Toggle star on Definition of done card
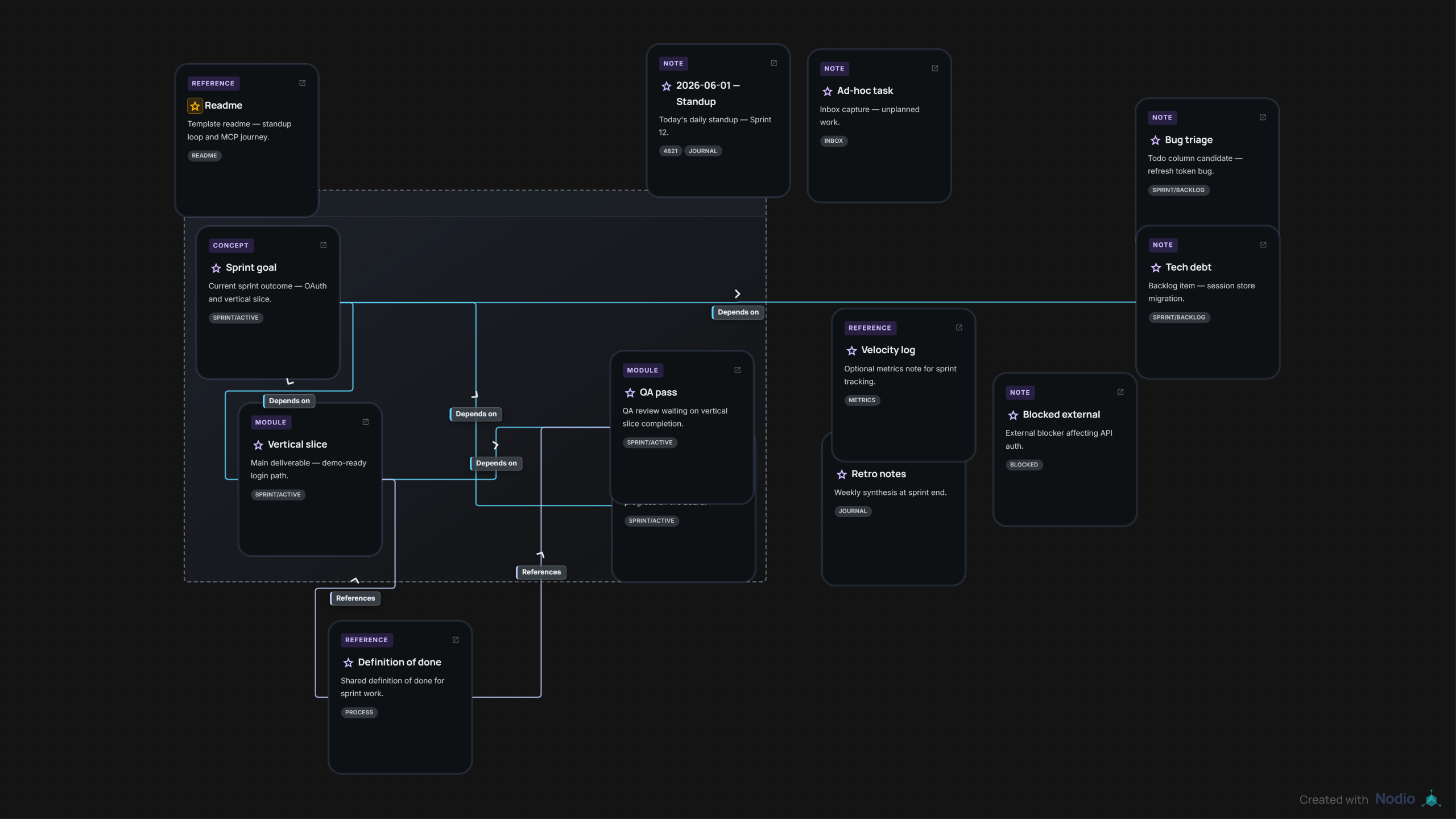Screen dimensions: 1456x819 (x=348, y=663)
